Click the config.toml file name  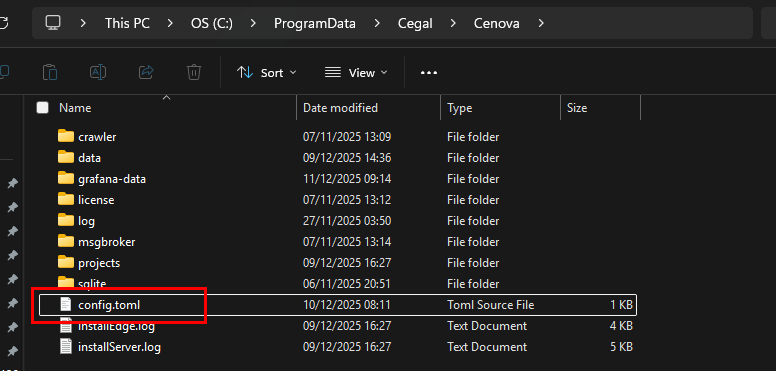tap(109, 305)
